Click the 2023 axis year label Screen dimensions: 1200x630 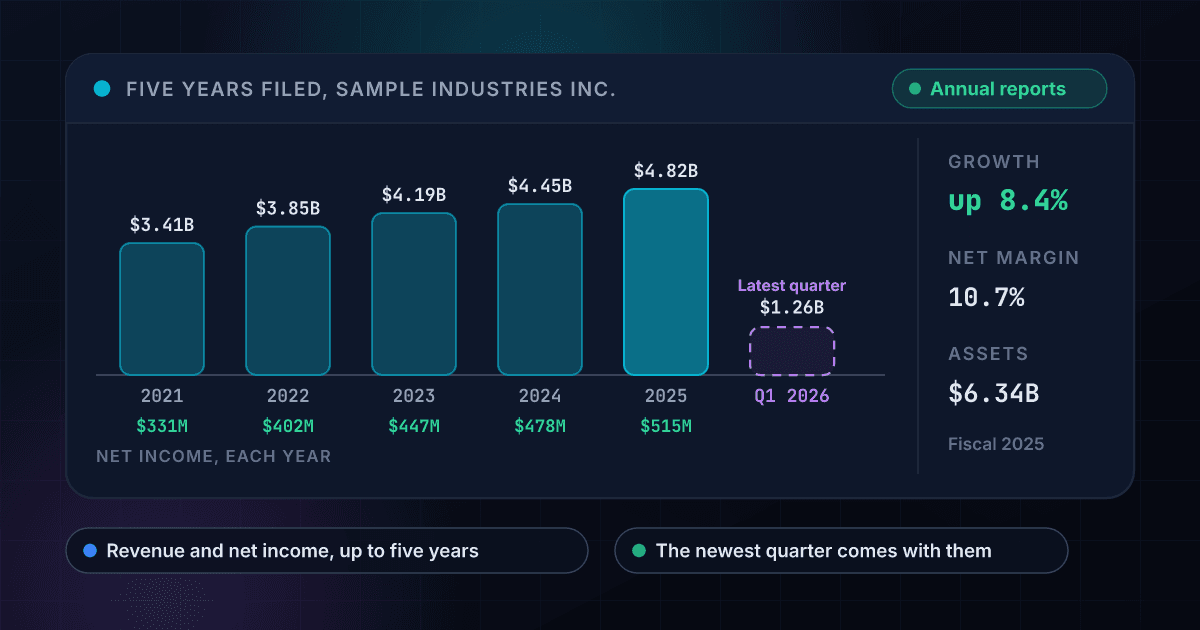[414, 396]
